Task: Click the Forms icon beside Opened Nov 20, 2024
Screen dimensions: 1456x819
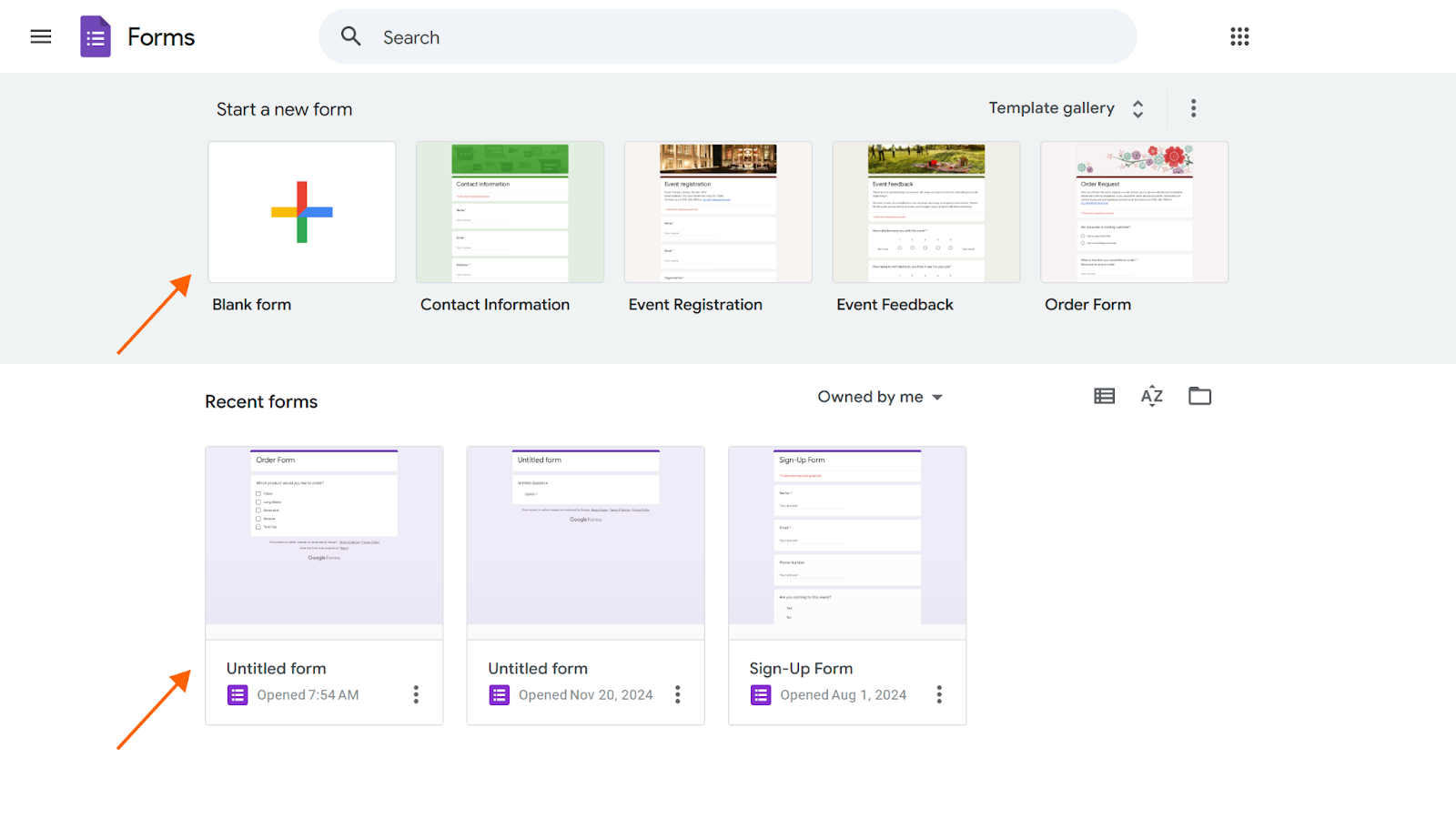Action: (x=500, y=695)
